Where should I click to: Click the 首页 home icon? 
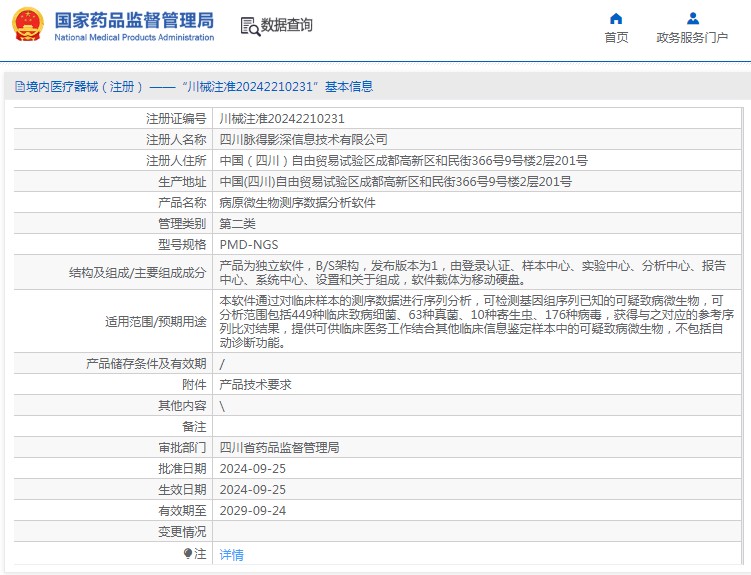[616, 19]
